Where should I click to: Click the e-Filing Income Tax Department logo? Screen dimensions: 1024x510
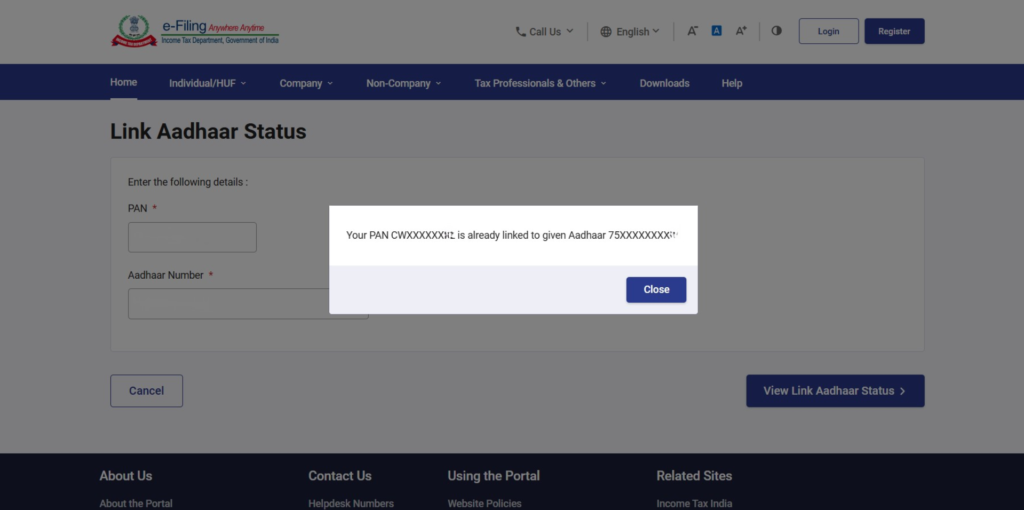pyautogui.click(x=195, y=31)
